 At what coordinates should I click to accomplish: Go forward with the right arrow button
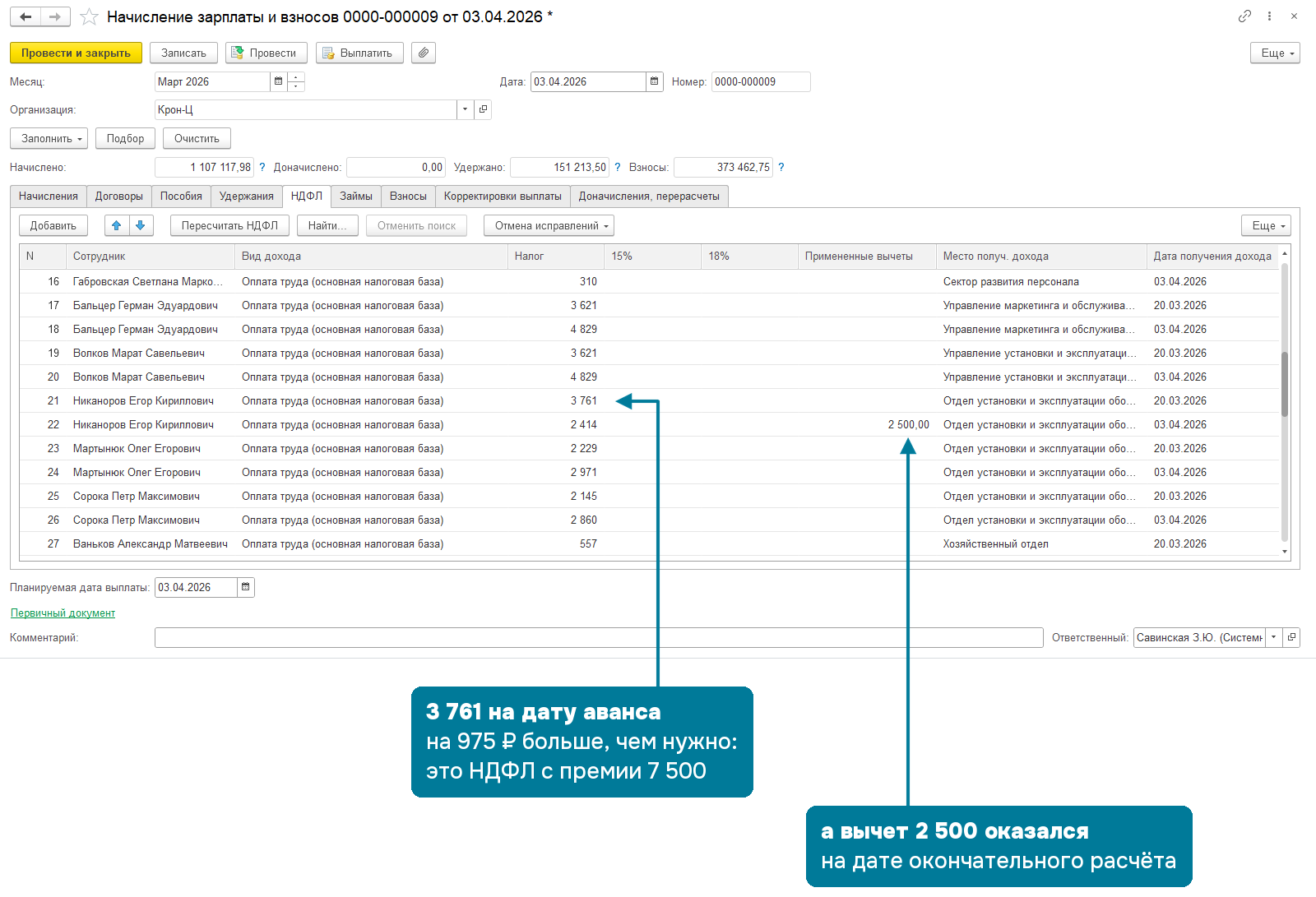coord(55,16)
